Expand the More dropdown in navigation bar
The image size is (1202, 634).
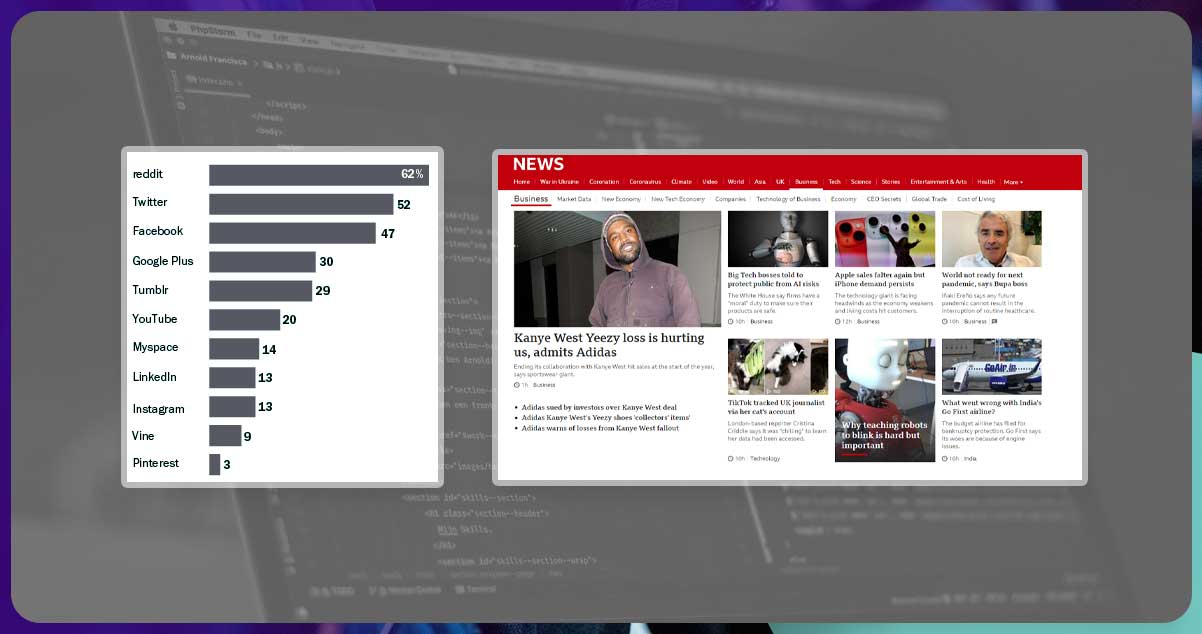point(1013,182)
